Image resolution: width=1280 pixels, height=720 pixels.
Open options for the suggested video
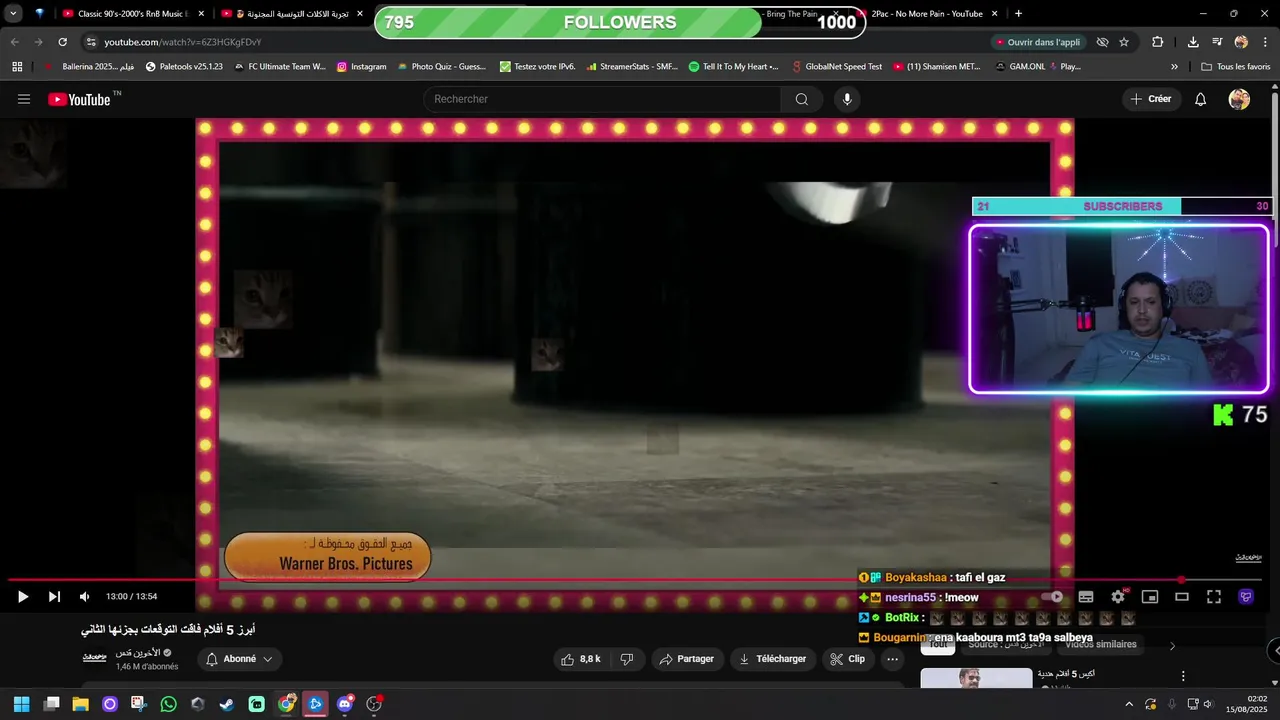click(1183, 677)
